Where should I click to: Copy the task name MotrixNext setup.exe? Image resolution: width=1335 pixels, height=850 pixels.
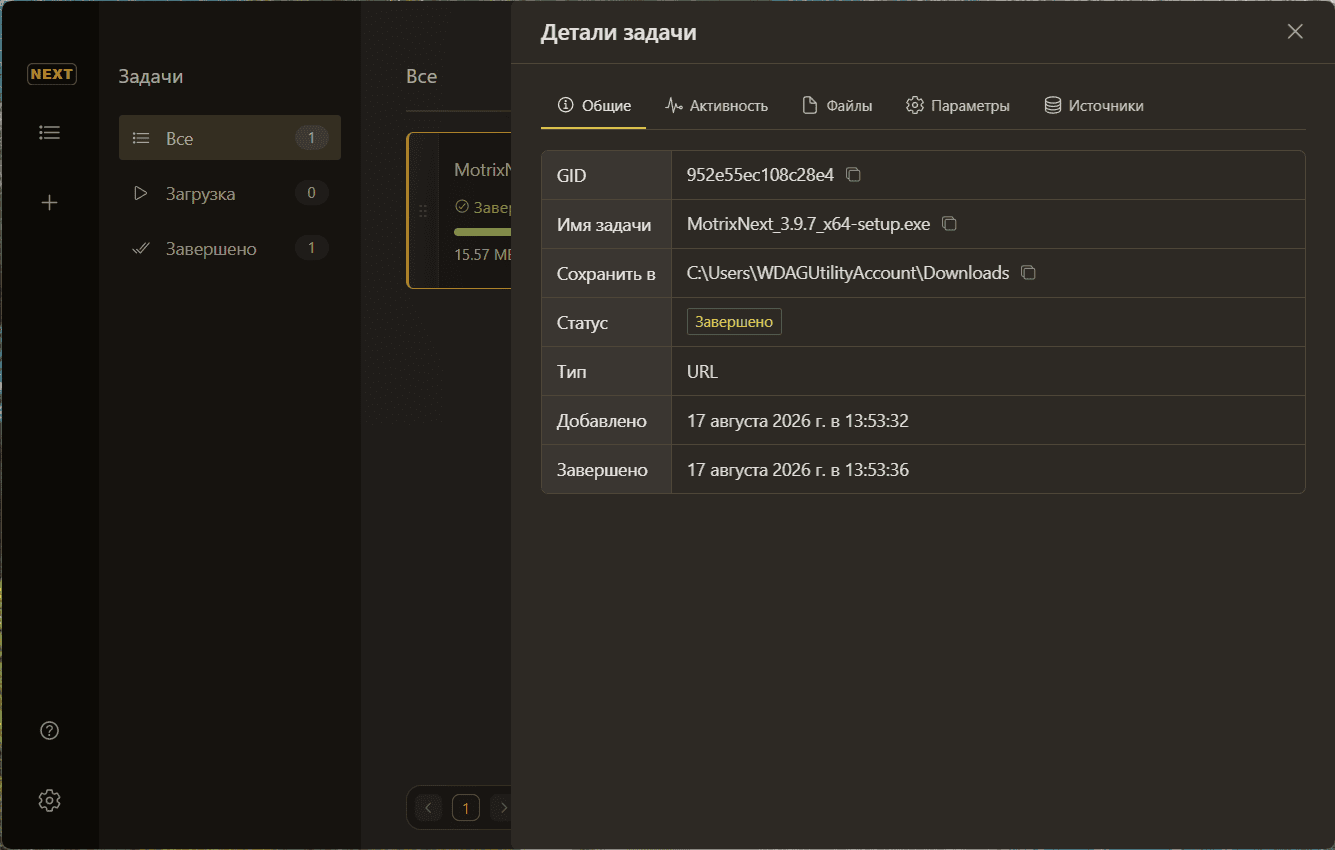click(950, 224)
